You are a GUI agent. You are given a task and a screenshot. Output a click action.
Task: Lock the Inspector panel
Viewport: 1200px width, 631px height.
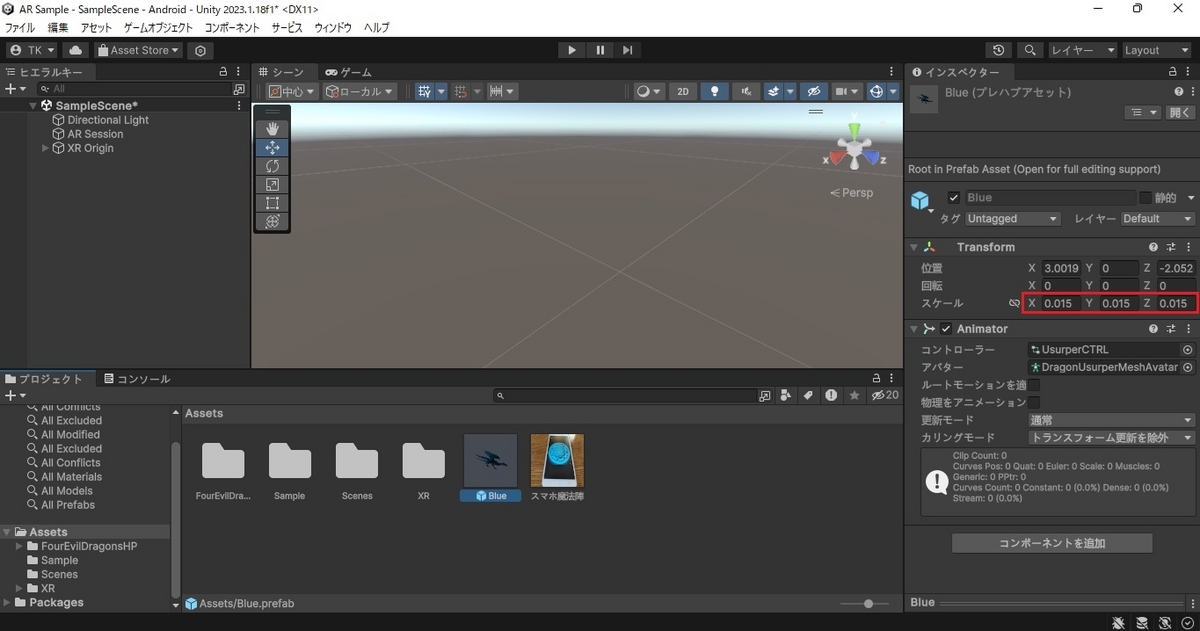pos(1175,72)
